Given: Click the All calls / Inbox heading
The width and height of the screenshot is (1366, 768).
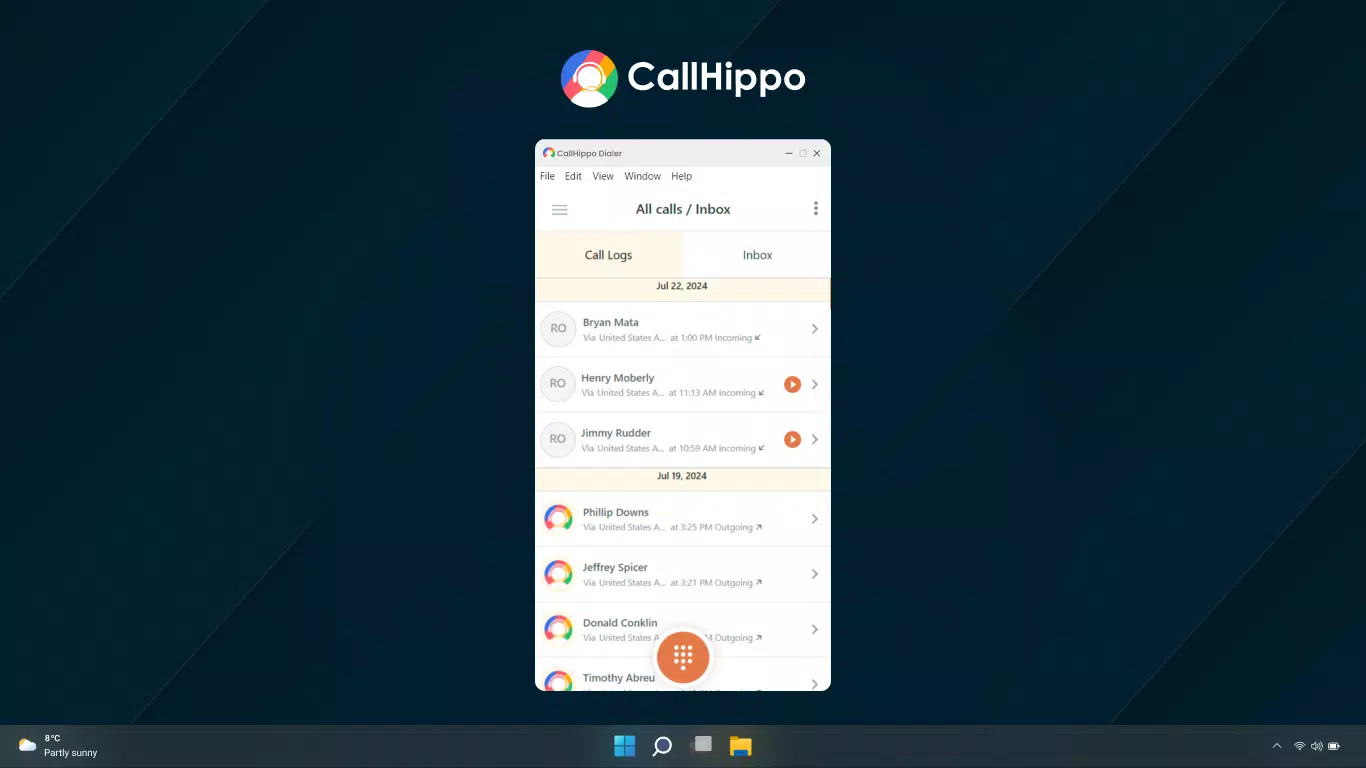Looking at the screenshot, I should pos(683,209).
